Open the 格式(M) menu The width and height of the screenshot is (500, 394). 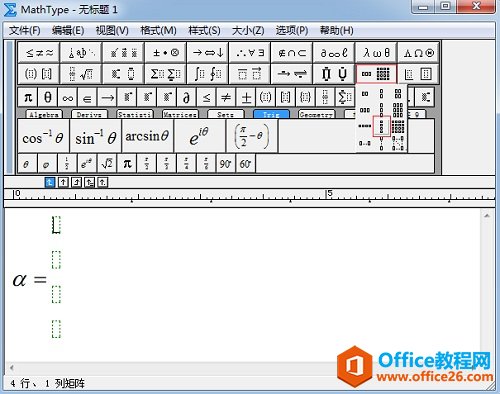[158, 31]
